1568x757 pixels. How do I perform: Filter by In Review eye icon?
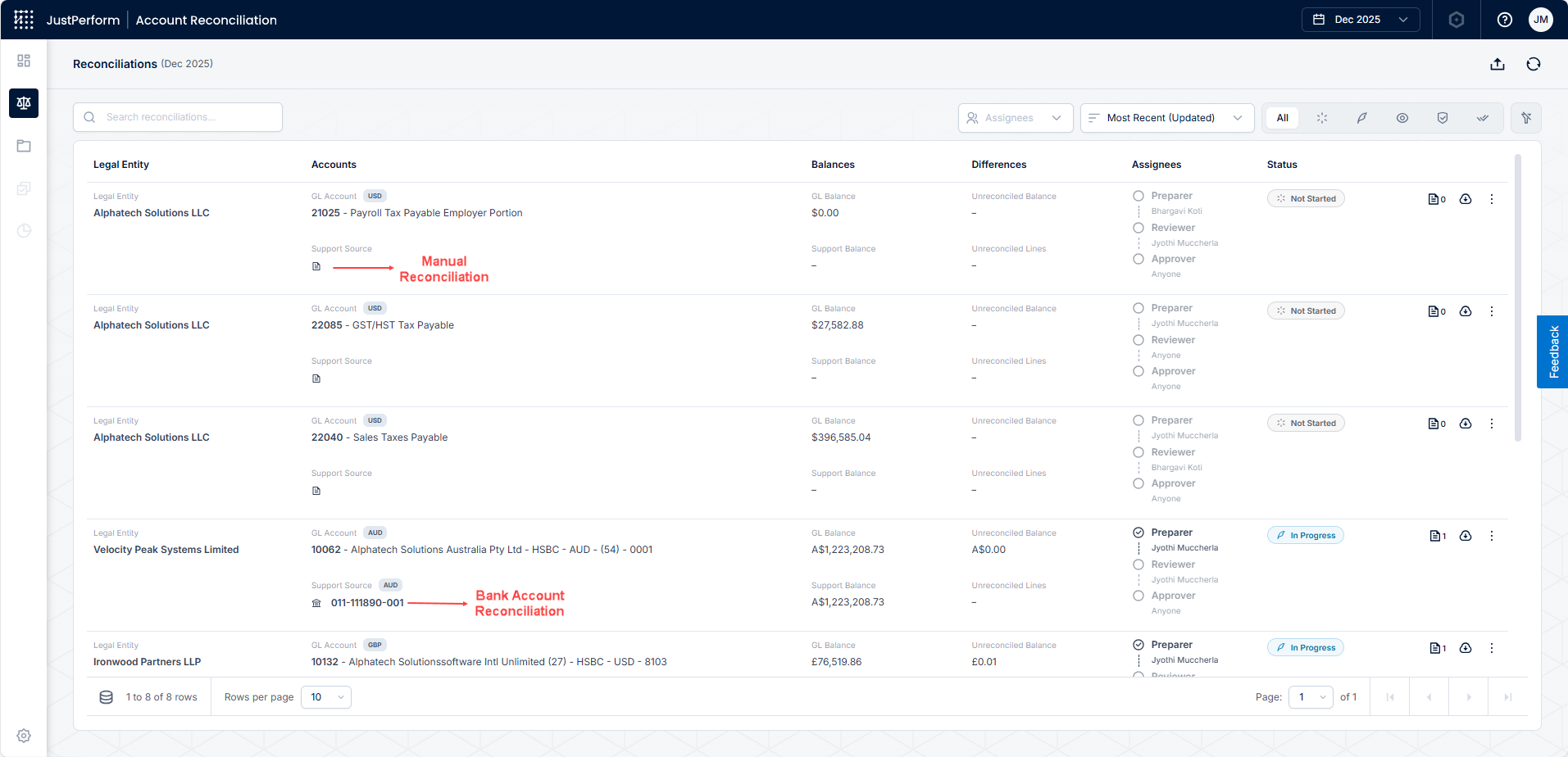[x=1402, y=118]
